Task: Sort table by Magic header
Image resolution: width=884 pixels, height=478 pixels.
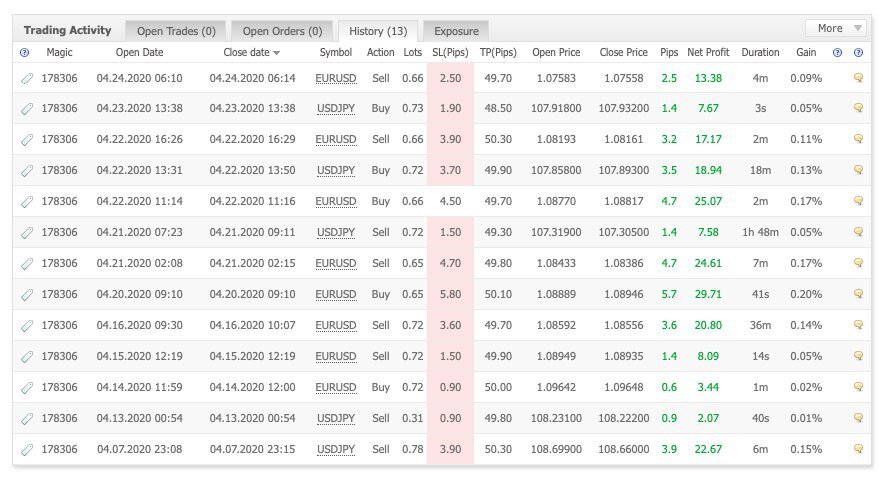Action: tap(59, 52)
